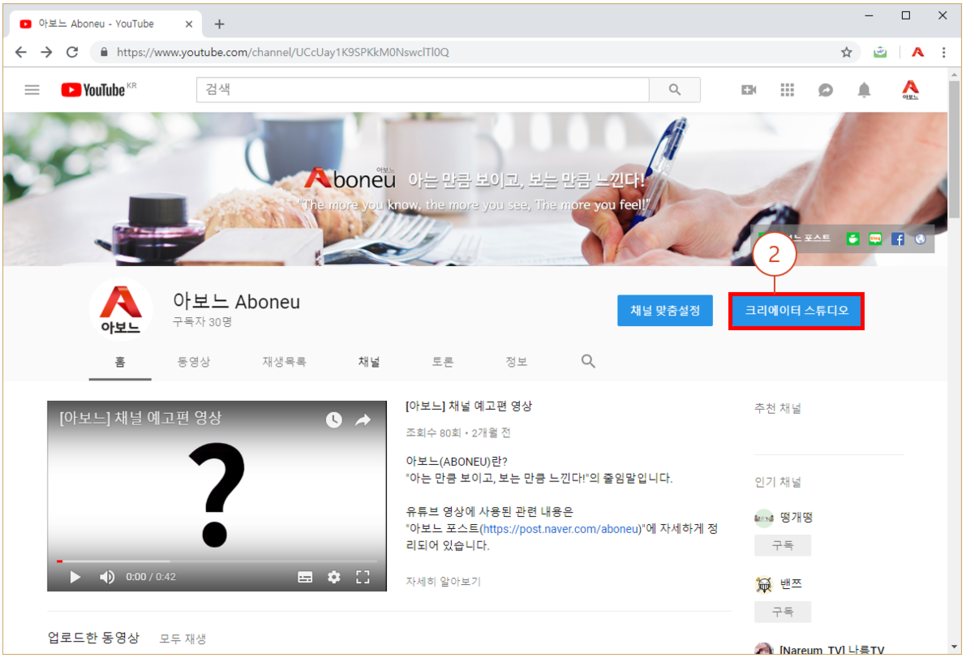Image resolution: width=966 pixels, height=658 pixels.
Task: Bookmark page with star icon
Action: click(846, 52)
